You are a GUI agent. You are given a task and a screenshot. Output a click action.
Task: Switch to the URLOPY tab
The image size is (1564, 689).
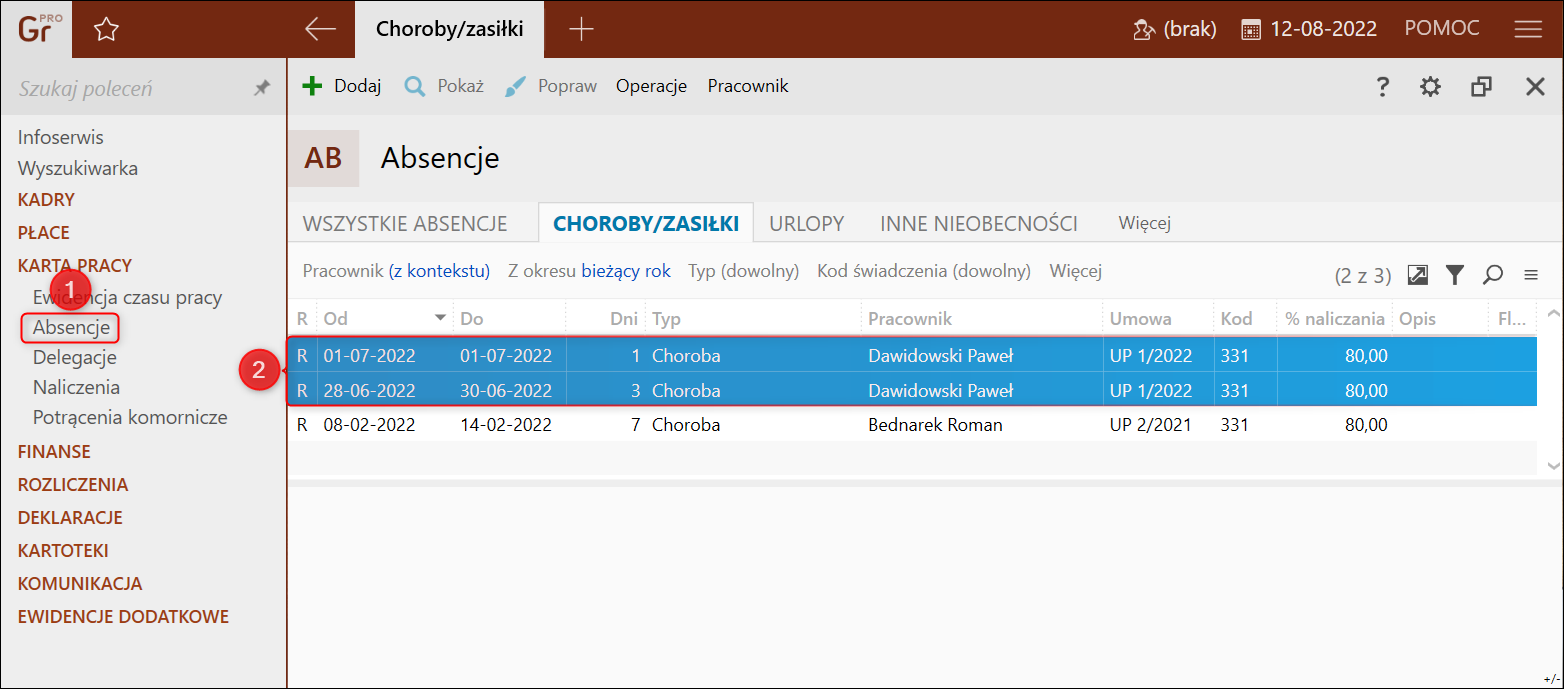pos(806,224)
